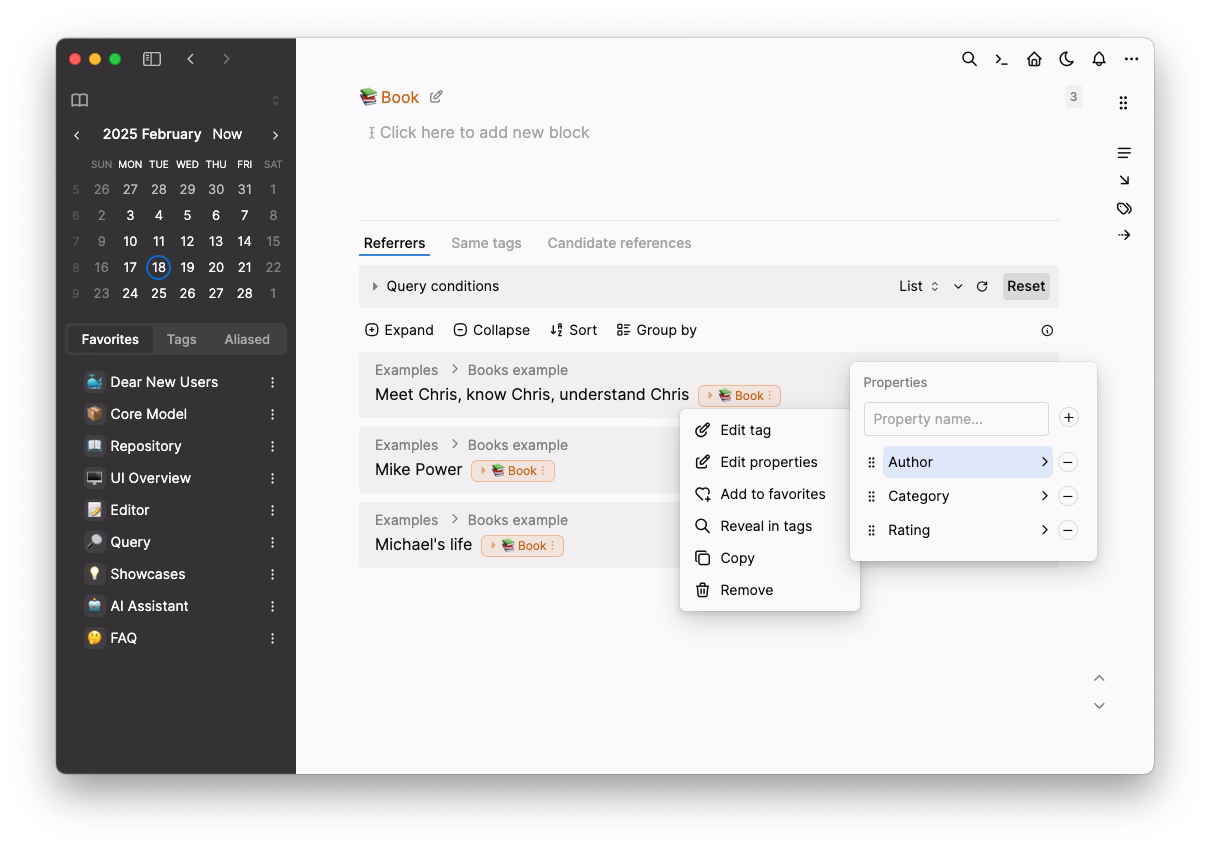Viewport: 1210px width, 848px height.
Task: Open the Tags sidebar tab
Action: [181, 339]
